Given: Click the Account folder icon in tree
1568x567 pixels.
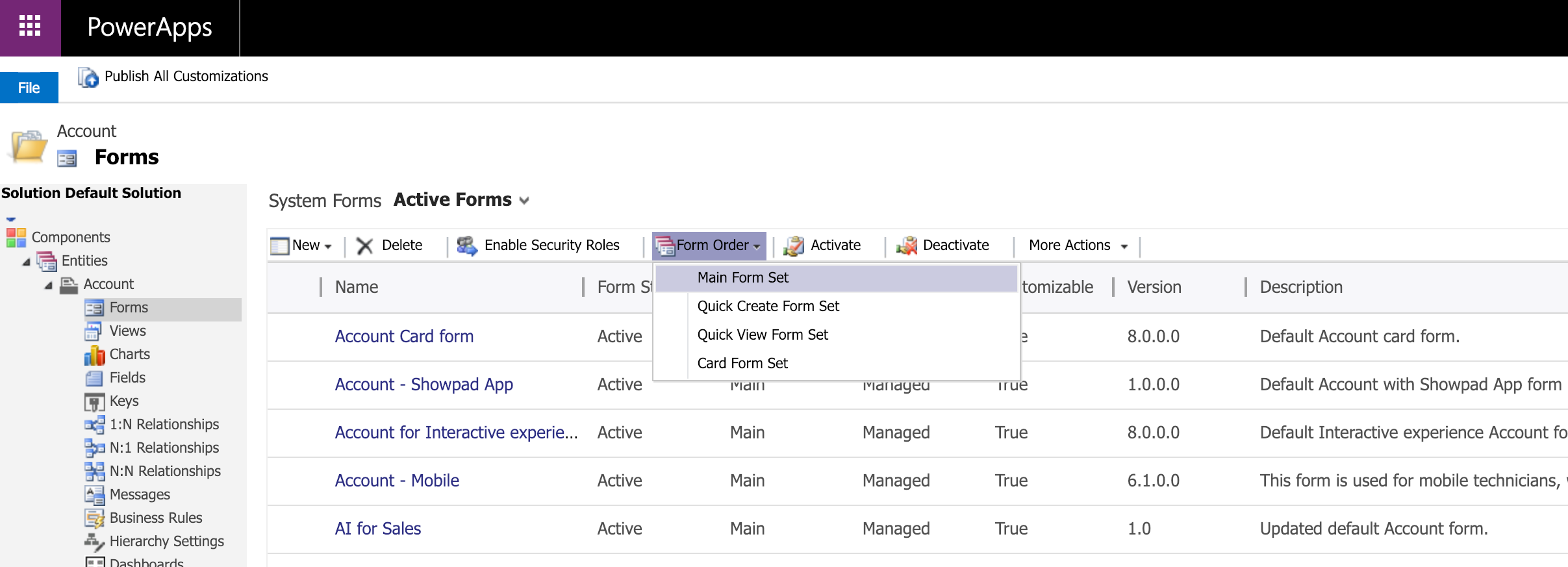Looking at the screenshot, I should click(x=69, y=285).
